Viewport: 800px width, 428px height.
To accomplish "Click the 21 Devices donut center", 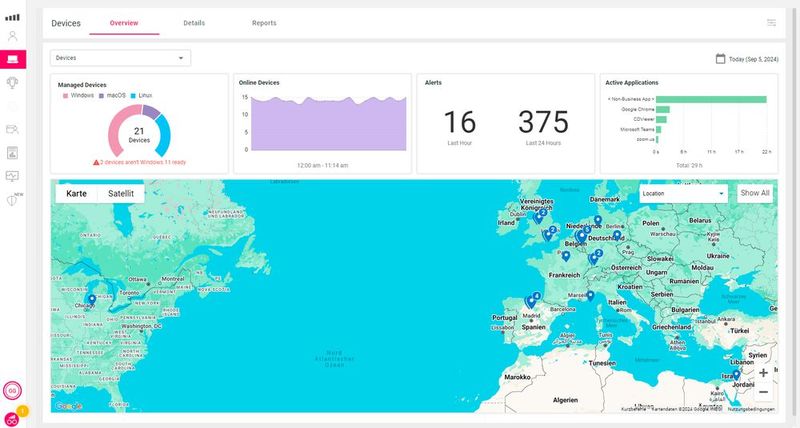I will (139, 135).
